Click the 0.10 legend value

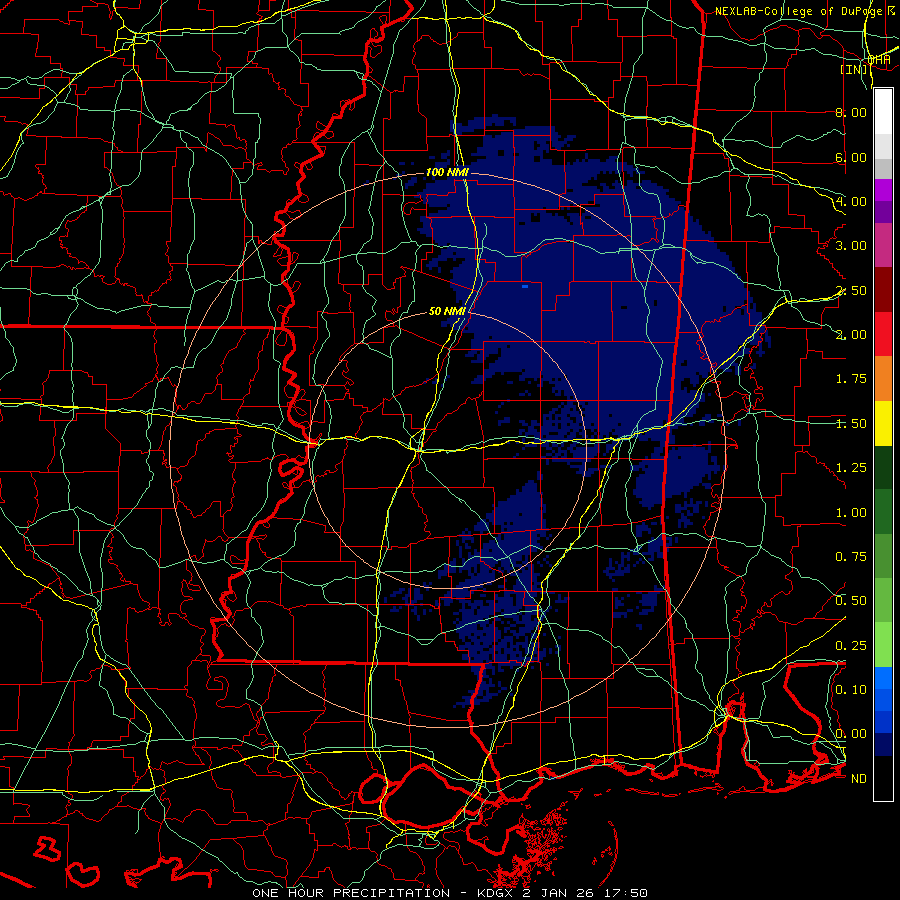pyautogui.click(x=851, y=690)
